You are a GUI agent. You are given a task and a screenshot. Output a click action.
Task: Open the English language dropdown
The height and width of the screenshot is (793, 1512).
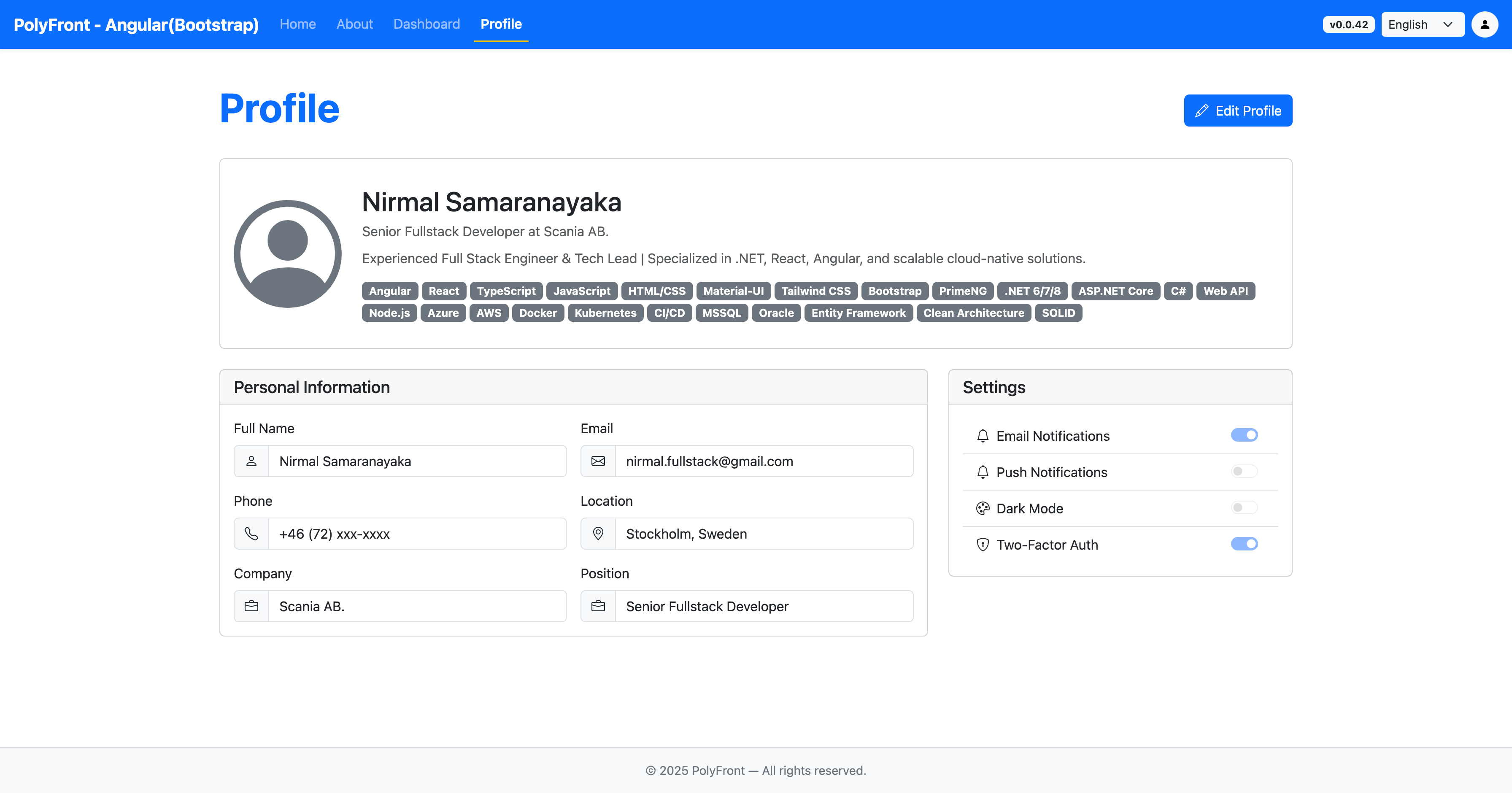tap(1422, 24)
